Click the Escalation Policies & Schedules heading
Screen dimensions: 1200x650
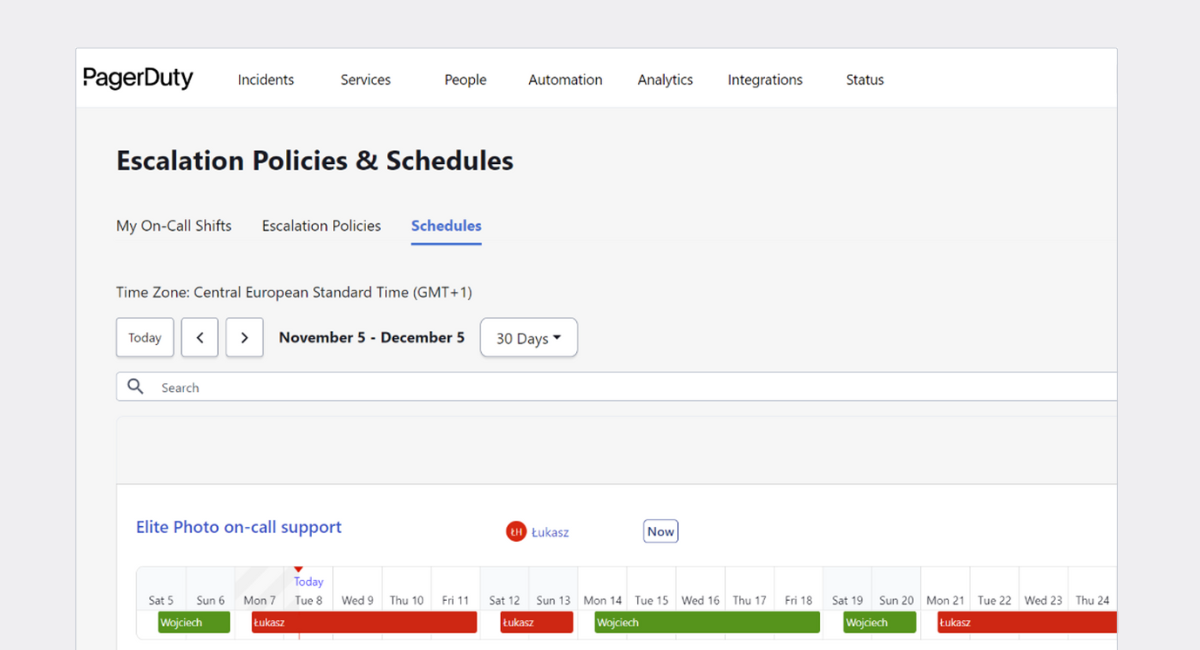(x=315, y=161)
